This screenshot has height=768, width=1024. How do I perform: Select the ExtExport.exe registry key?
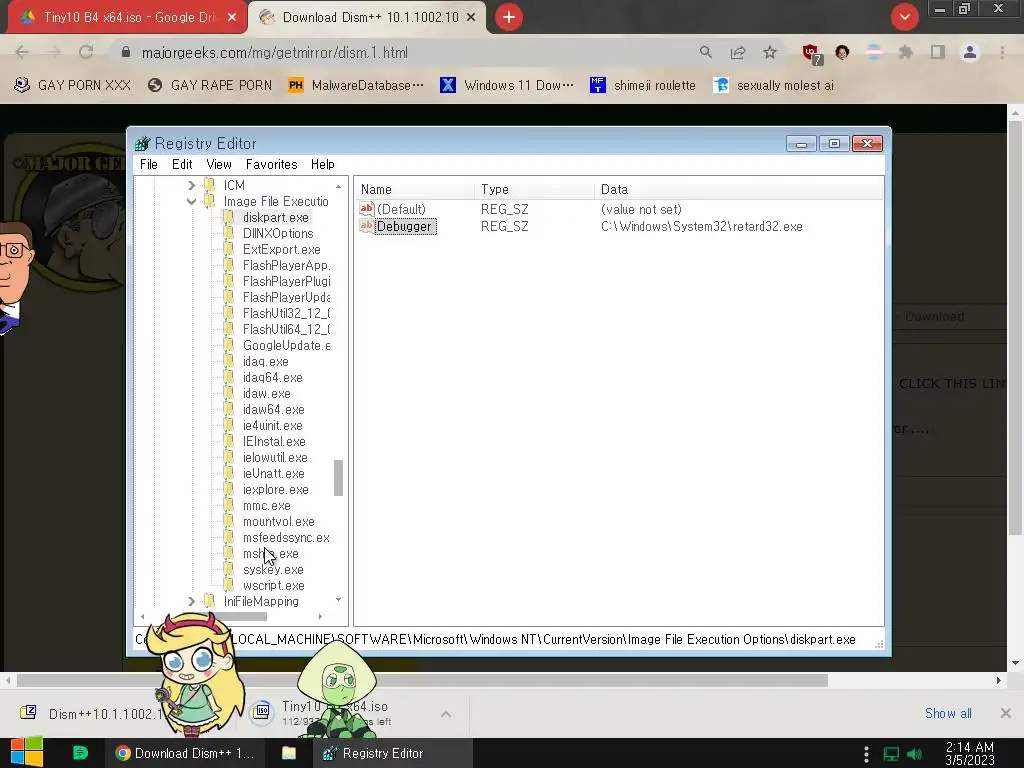(x=281, y=249)
